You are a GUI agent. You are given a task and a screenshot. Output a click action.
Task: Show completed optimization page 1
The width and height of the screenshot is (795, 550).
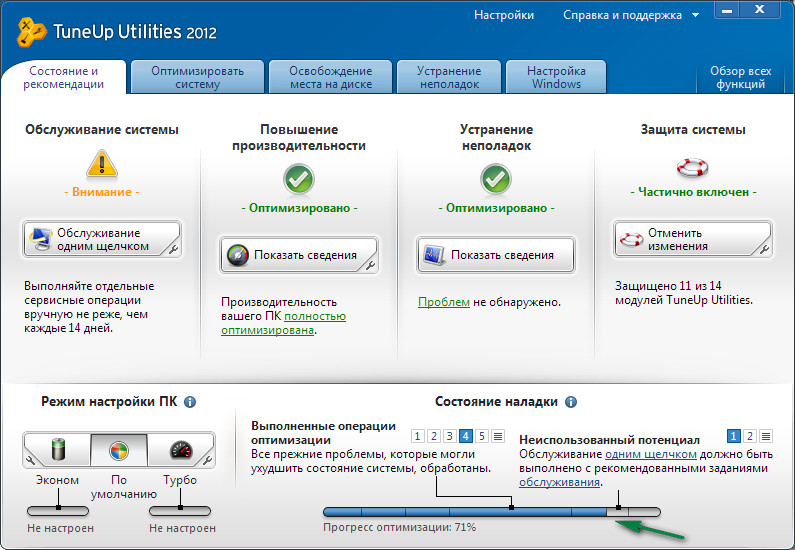417,436
